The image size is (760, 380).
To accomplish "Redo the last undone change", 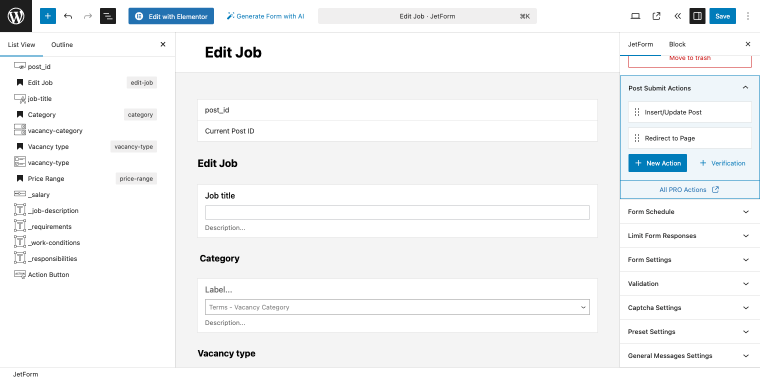I will 88,16.
